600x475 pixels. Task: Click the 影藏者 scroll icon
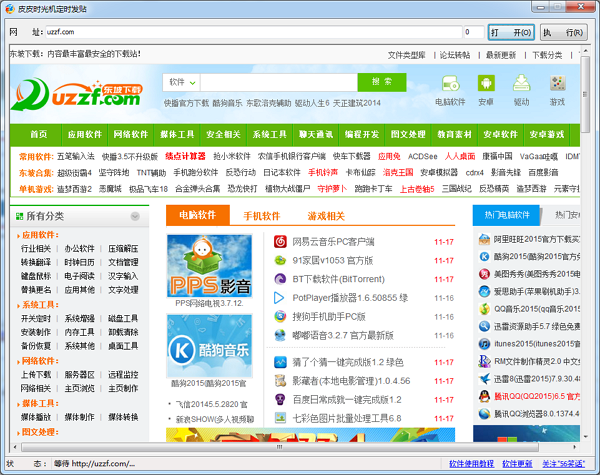coord(280,381)
